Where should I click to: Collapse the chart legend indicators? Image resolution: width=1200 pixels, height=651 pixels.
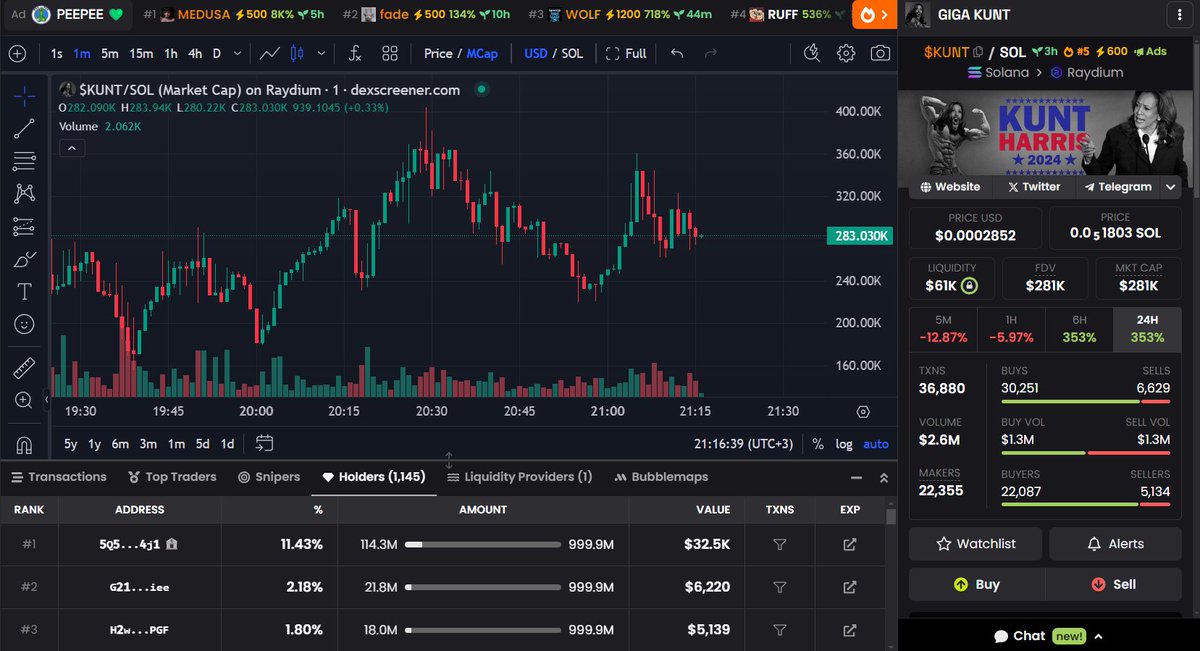point(72,148)
